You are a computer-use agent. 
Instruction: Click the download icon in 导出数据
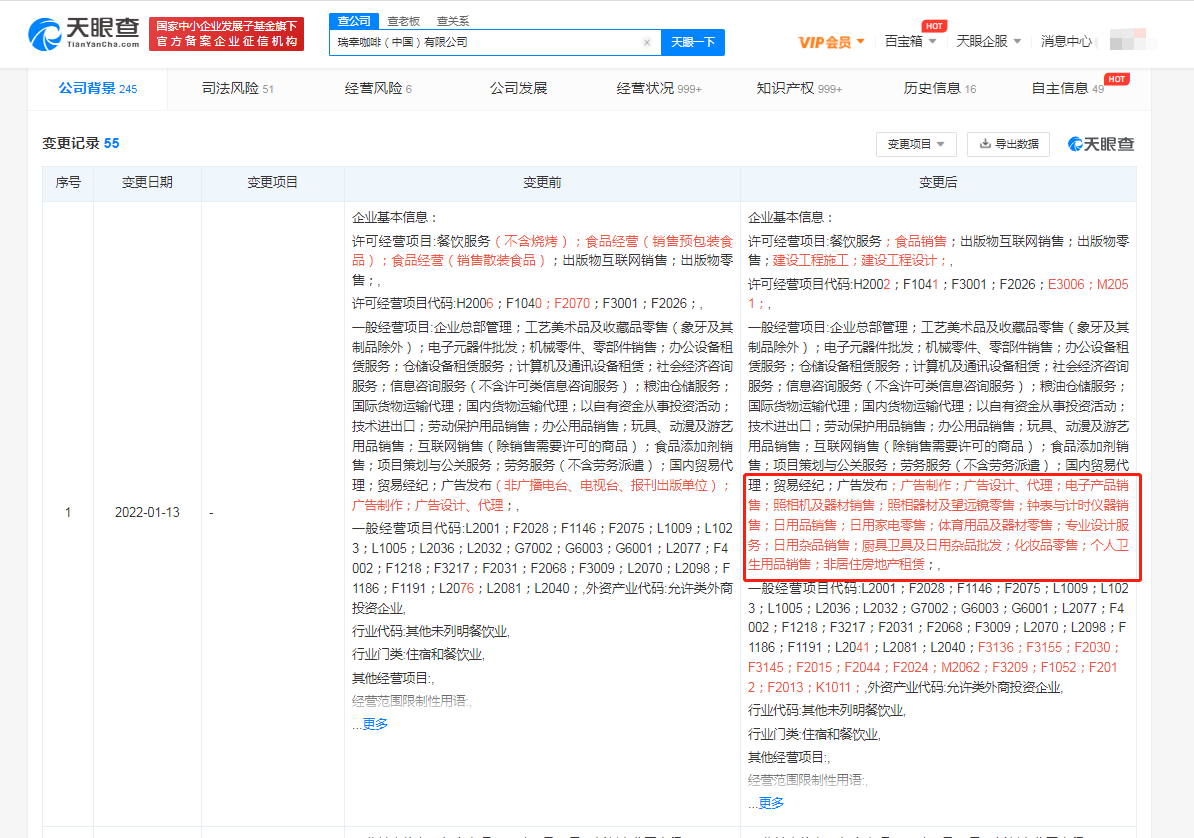pyautogui.click(x=985, y=144)
